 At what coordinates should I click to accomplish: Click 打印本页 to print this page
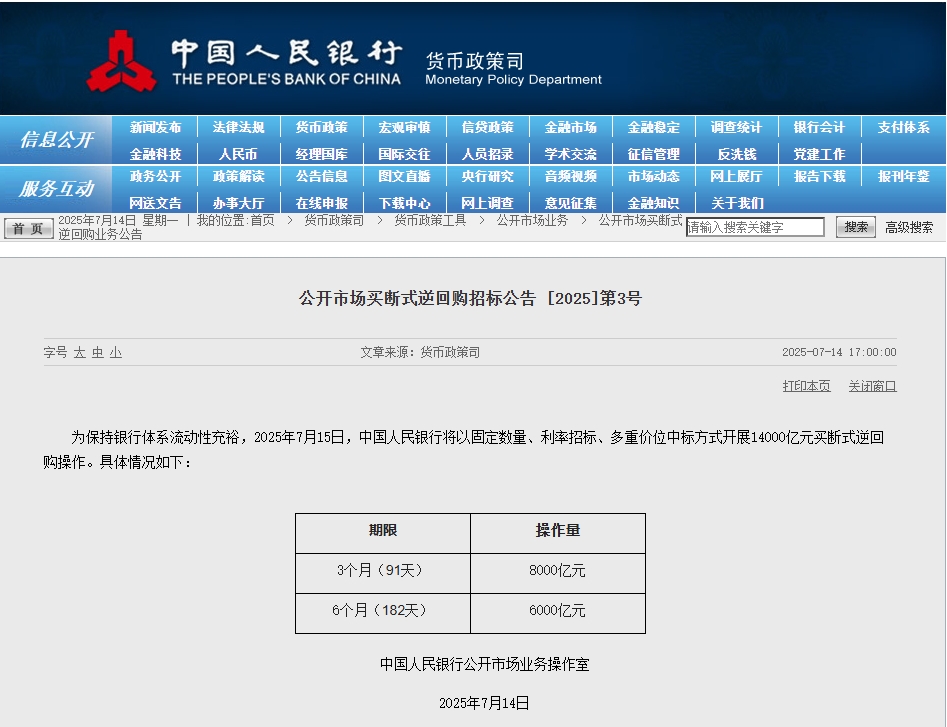coord(806,386)
